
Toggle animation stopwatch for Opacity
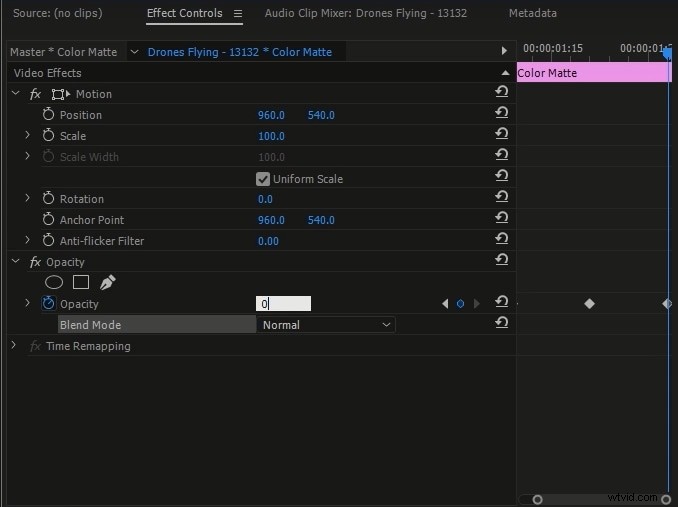(x=48, y=303)
